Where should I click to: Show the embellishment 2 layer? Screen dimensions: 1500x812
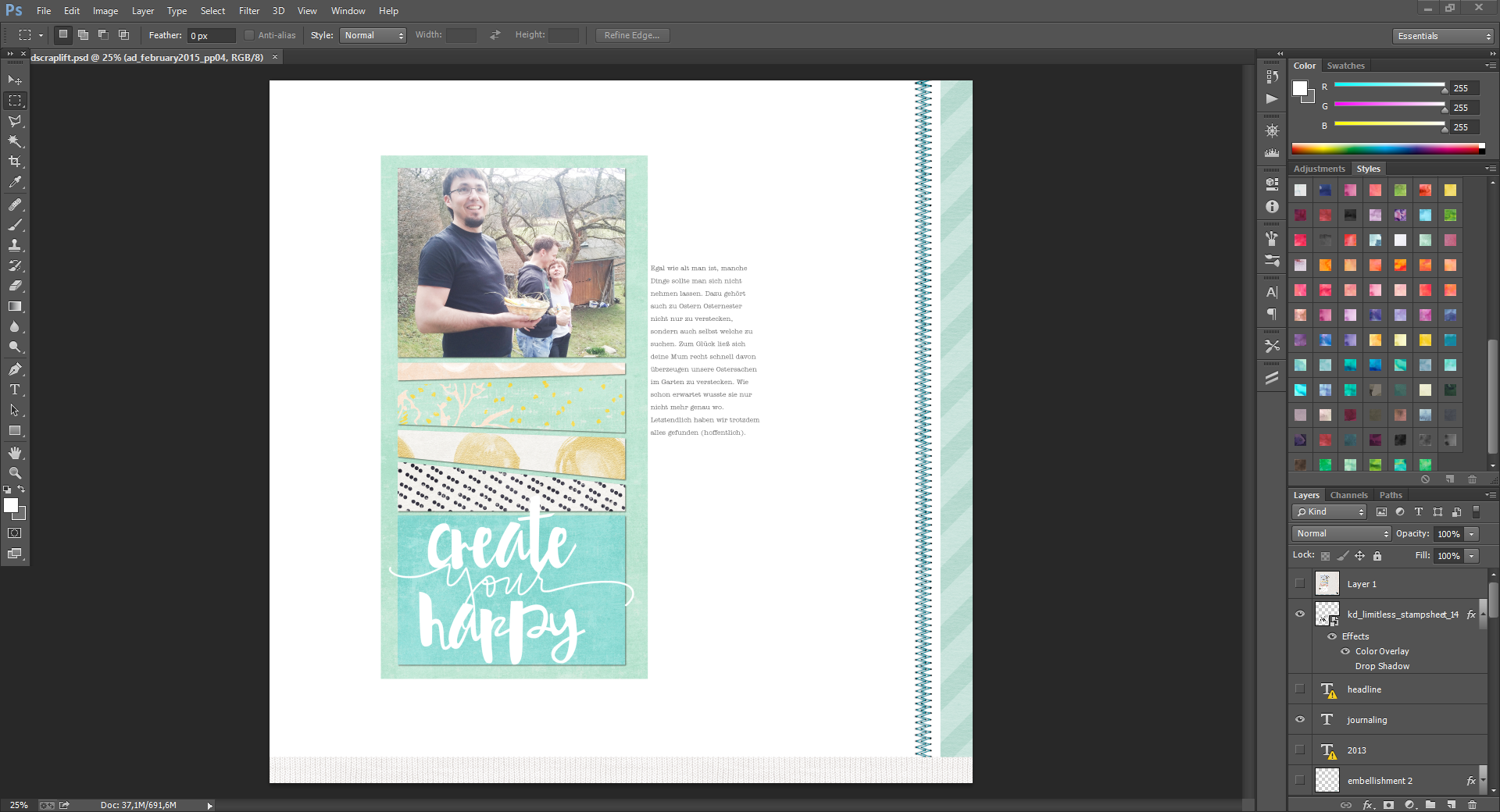[x=1300, y=780]
